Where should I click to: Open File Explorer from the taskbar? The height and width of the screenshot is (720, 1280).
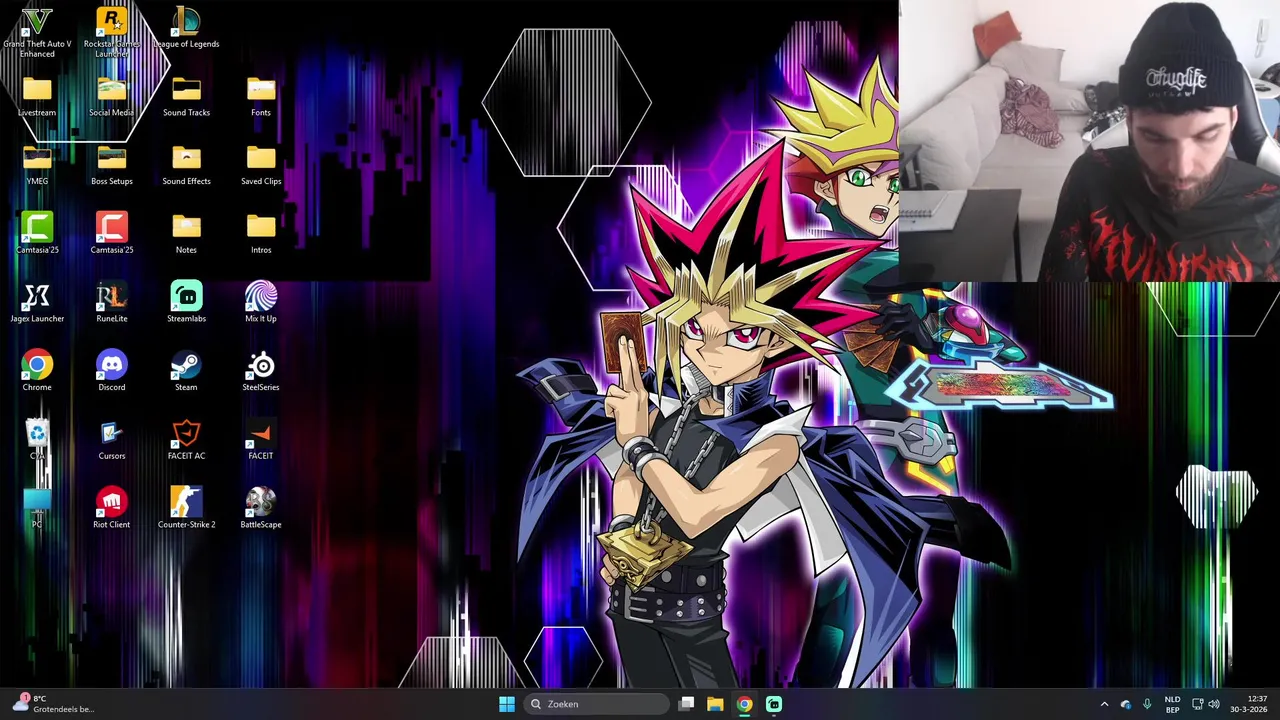coord(715,704)
